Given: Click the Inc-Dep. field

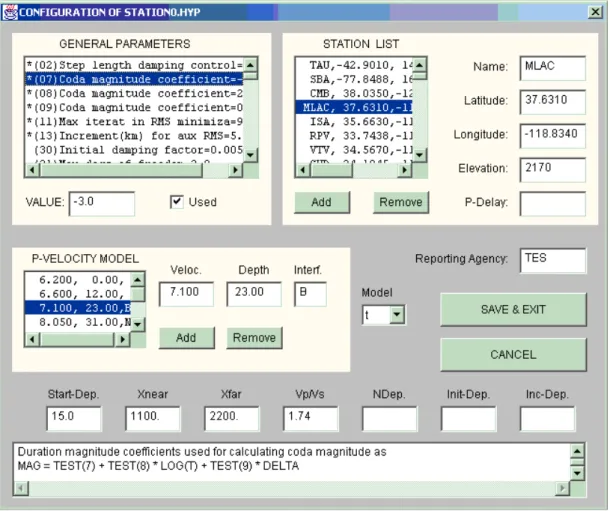Looking at the screenshot, I should (x=547, y=418).
